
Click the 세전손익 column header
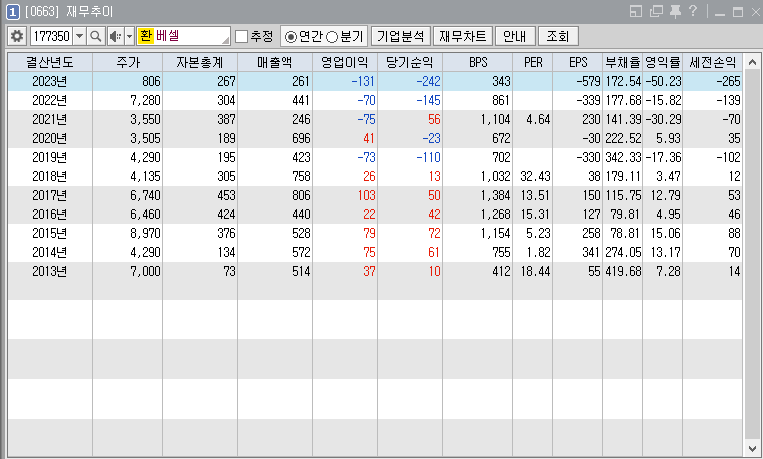[713, 62]
